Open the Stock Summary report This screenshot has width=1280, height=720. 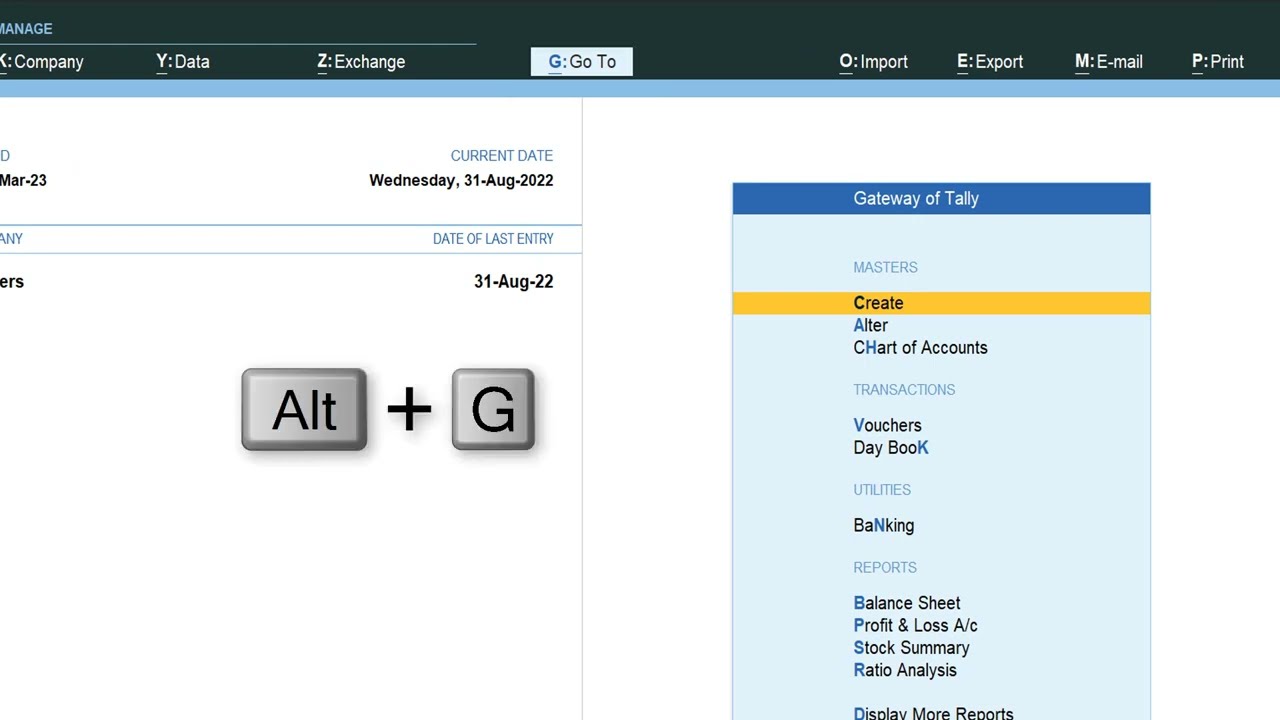coord(911,648)
